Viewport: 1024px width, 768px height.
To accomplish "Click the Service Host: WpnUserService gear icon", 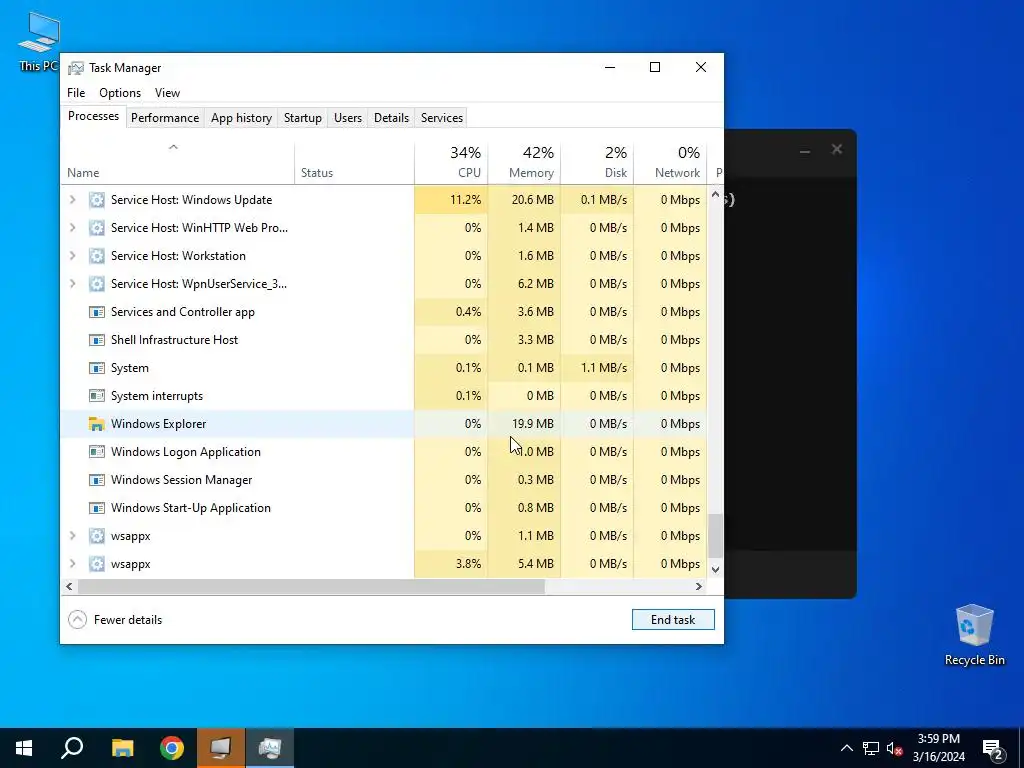I will 97,284.
